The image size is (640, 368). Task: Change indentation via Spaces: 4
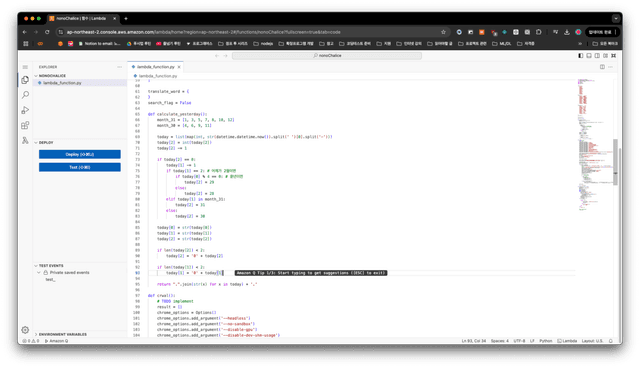[x=500, y=341]
